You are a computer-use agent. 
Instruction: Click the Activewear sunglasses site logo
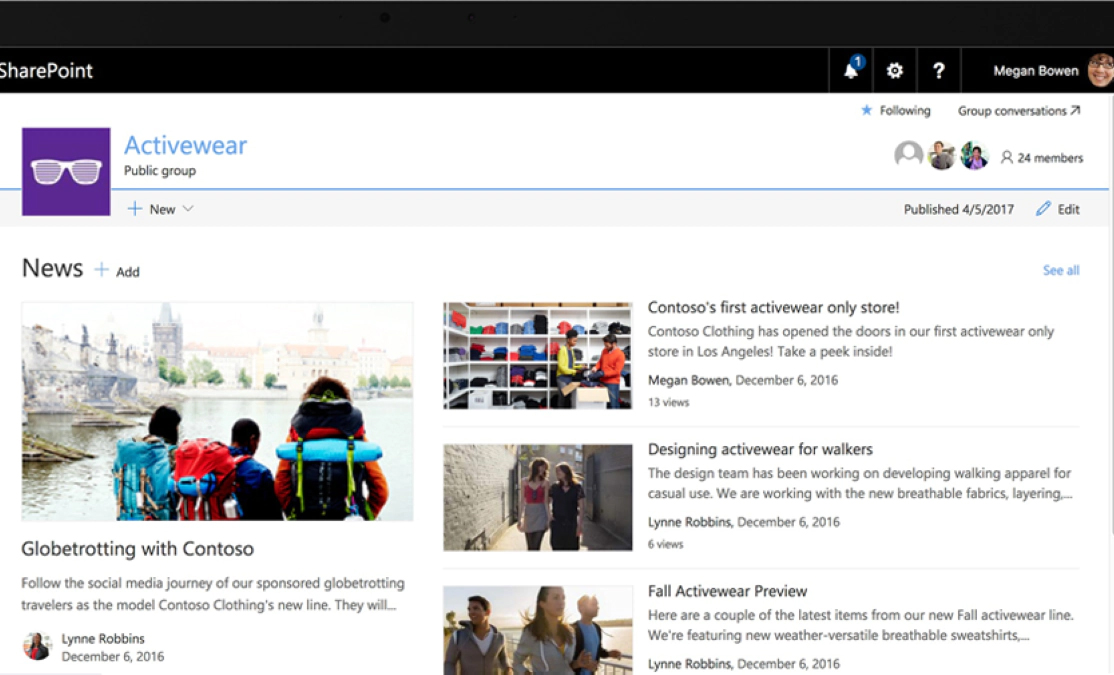66,171
